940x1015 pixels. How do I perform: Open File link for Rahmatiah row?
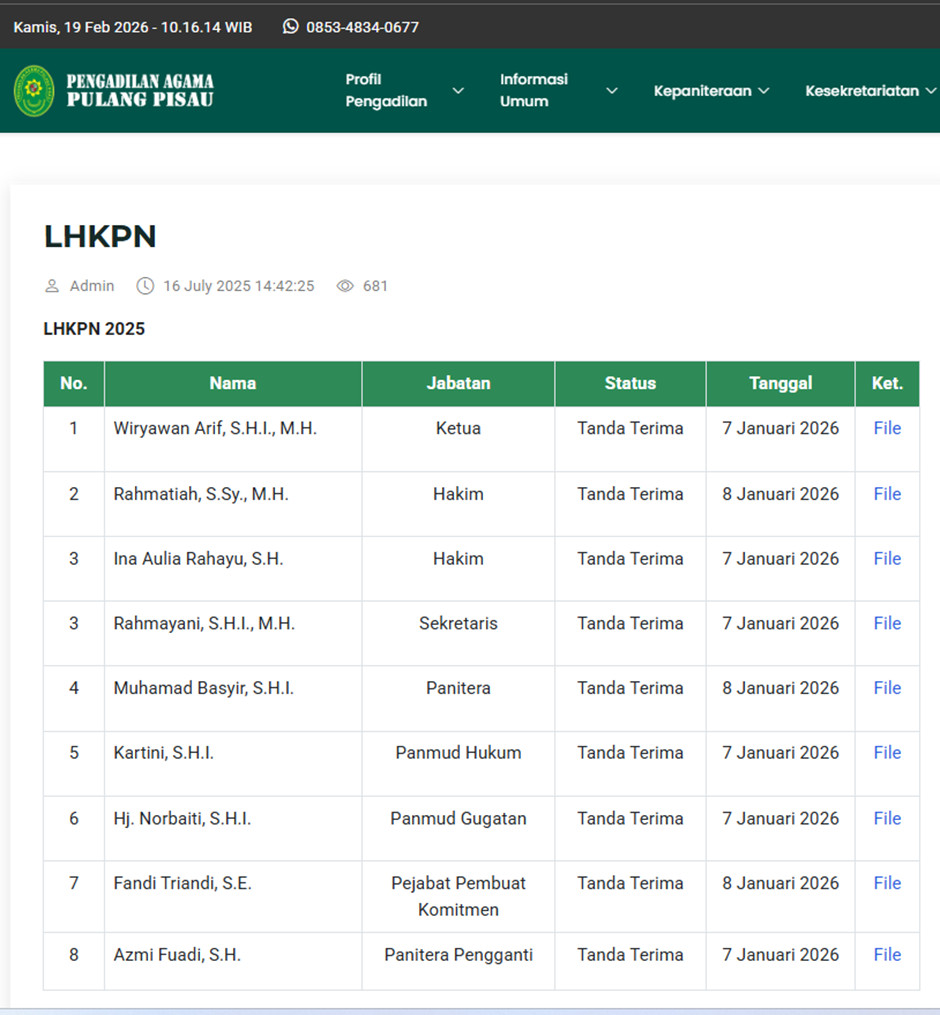coord(887,494)
